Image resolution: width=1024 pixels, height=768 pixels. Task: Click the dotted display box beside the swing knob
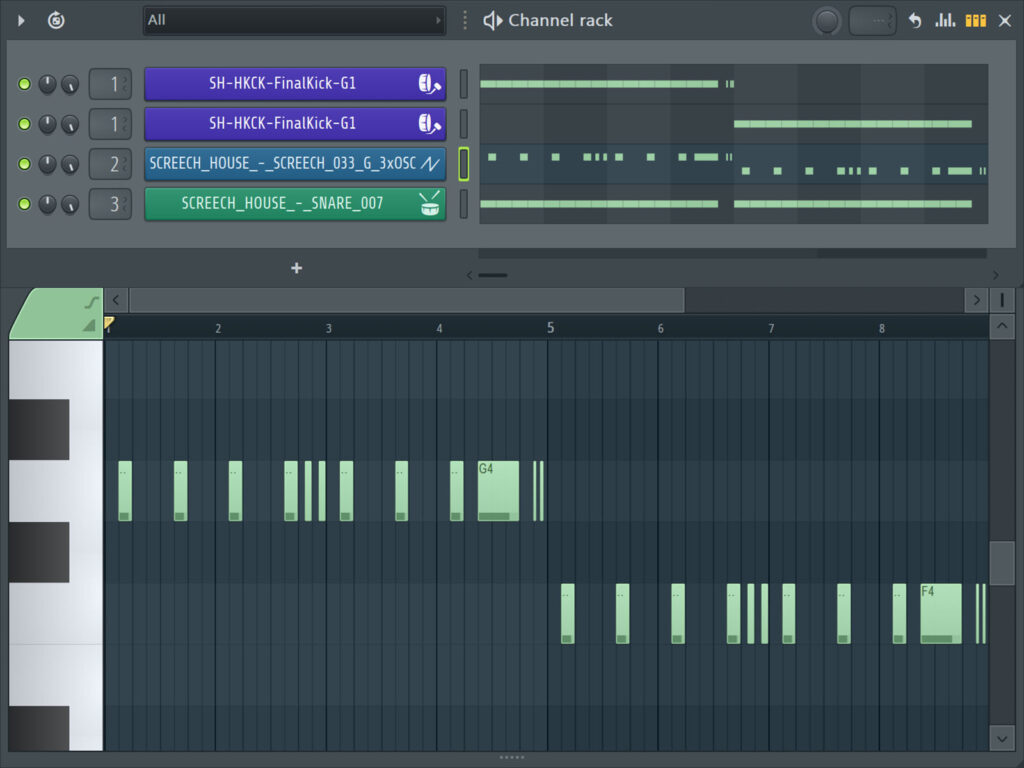point(872,22)
